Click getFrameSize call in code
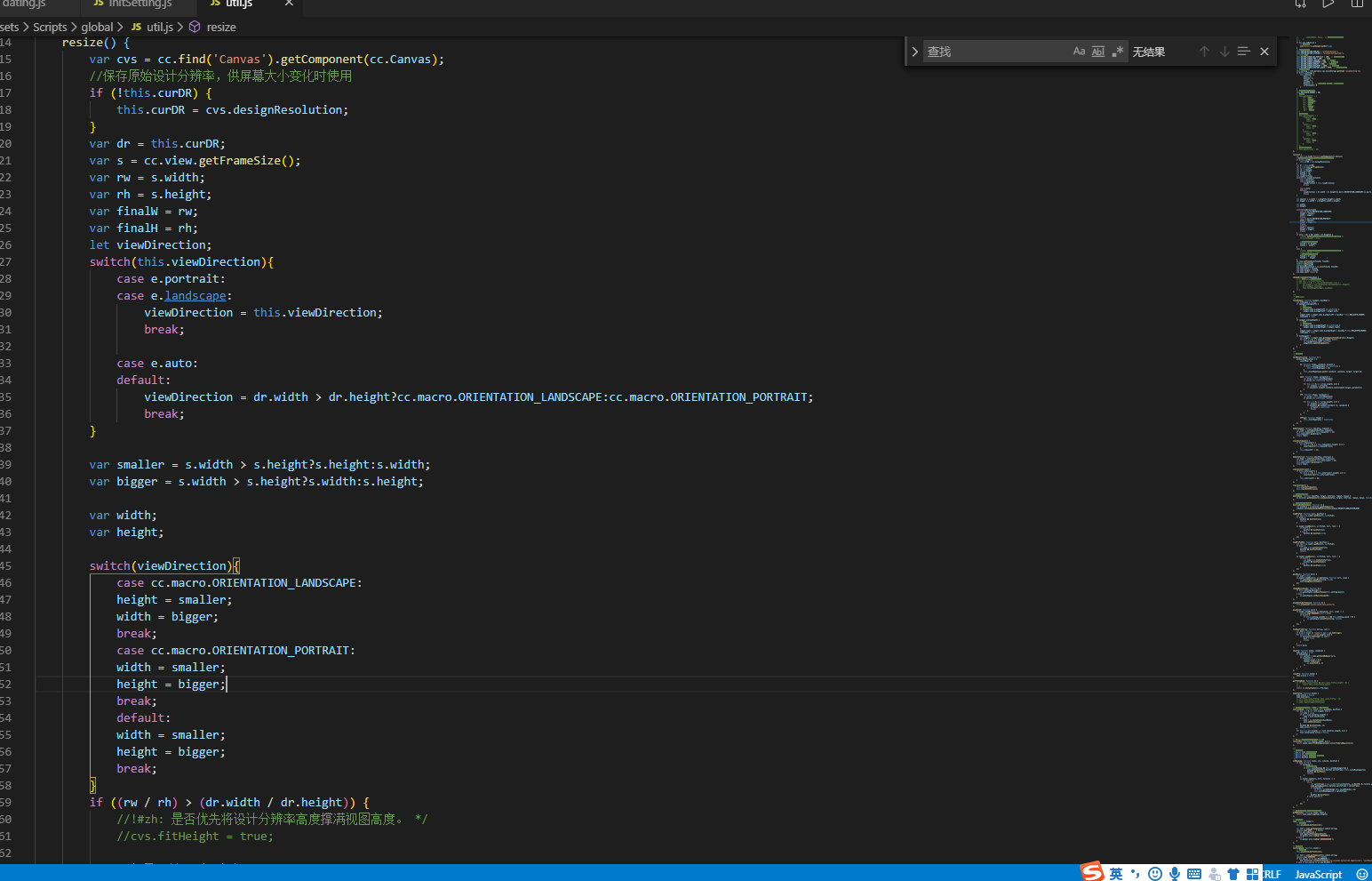The height and width of the screenshot is (881, 1372). (240, 161)
